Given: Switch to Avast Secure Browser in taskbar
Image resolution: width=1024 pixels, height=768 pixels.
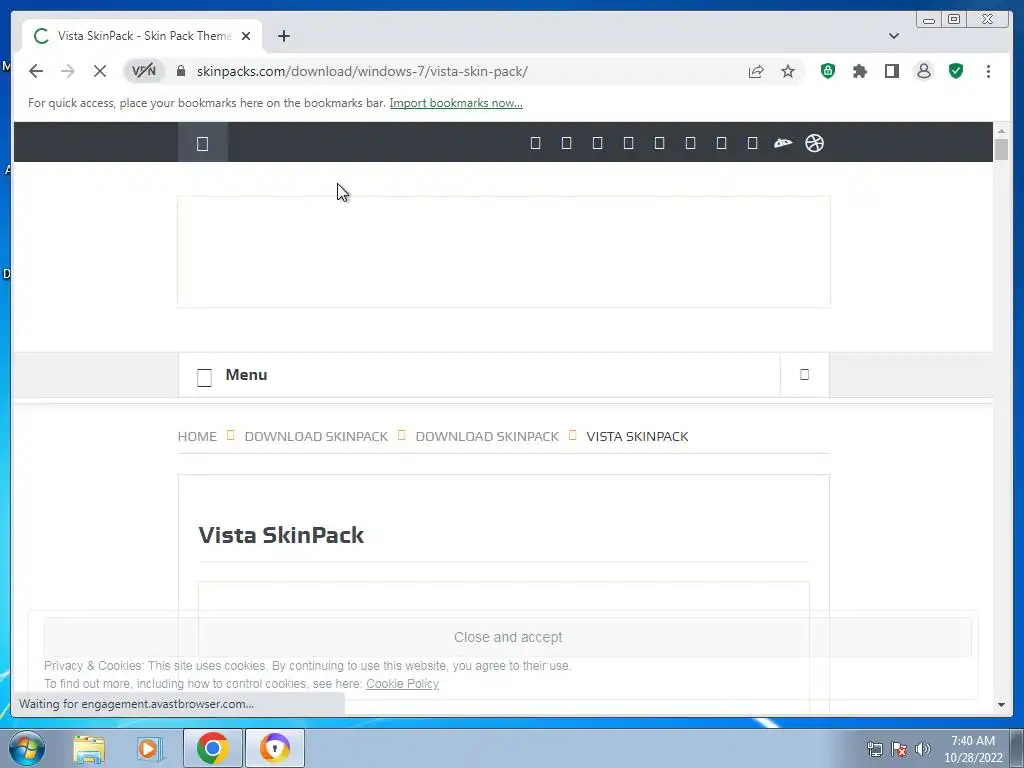Looking at the screenshot, I should pyautogui.click(x=275, y=748).
